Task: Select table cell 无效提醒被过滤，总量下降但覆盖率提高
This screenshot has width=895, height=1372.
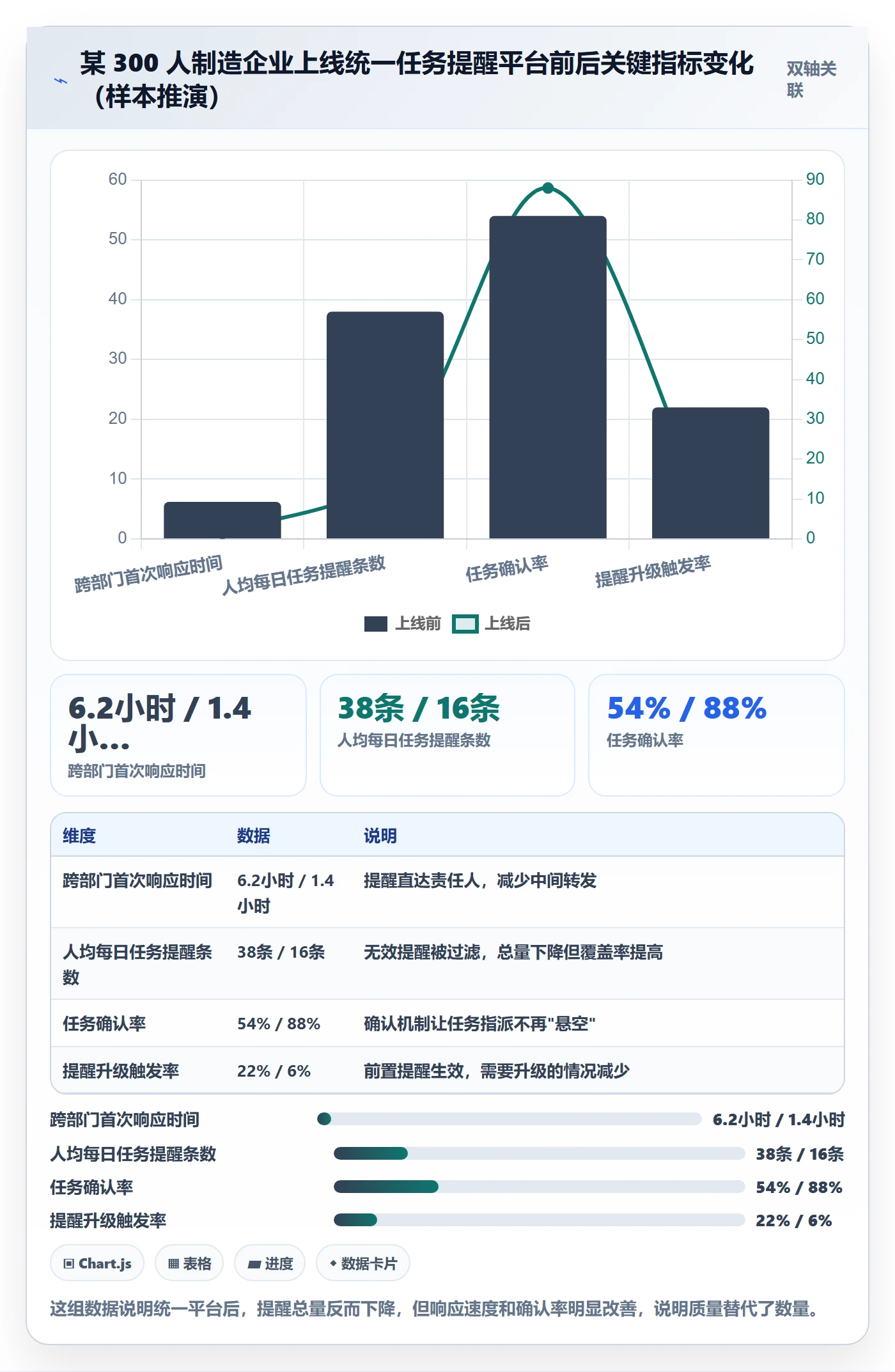Action: [x=513, y=952]
